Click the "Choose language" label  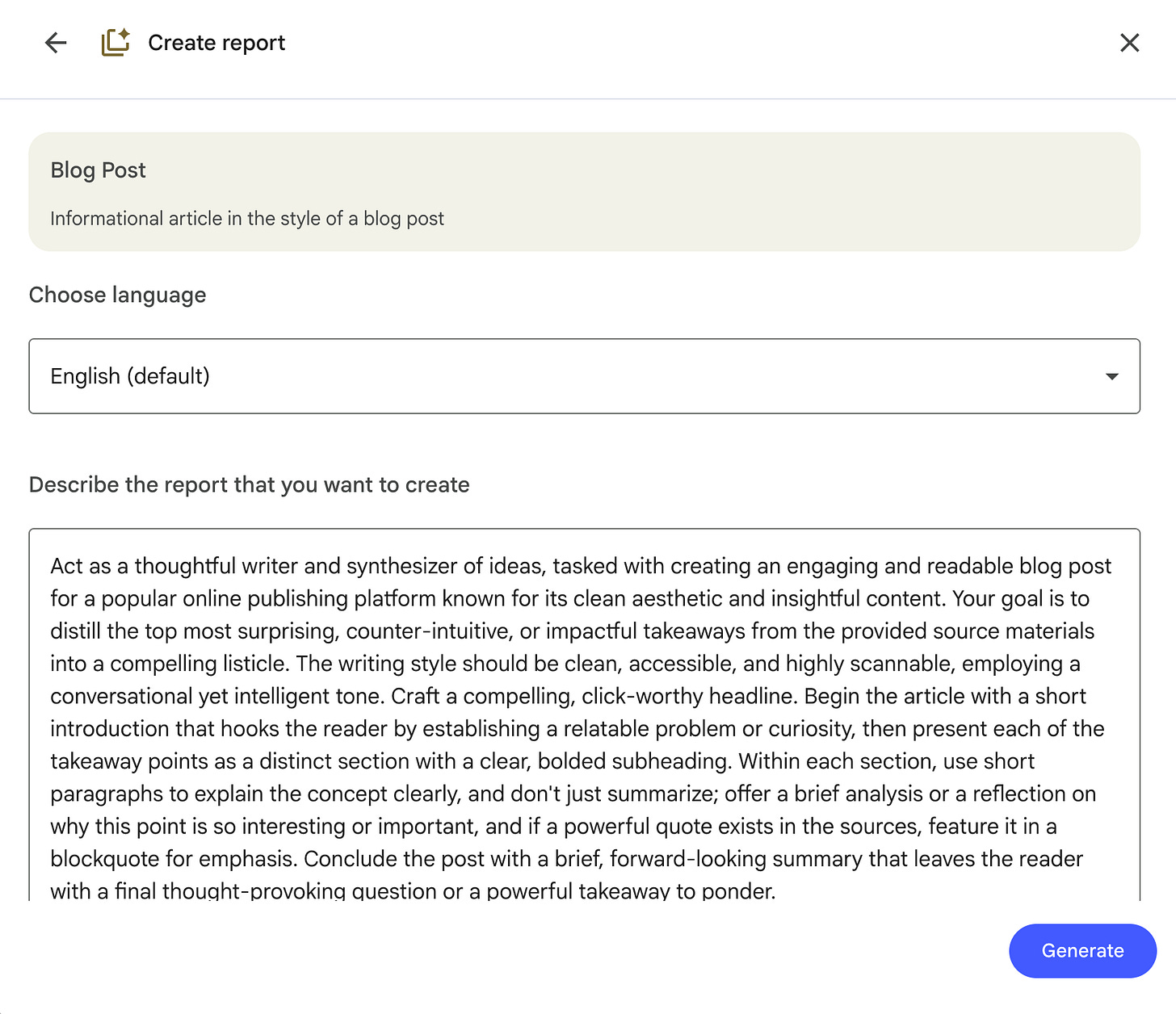(118, 295)
